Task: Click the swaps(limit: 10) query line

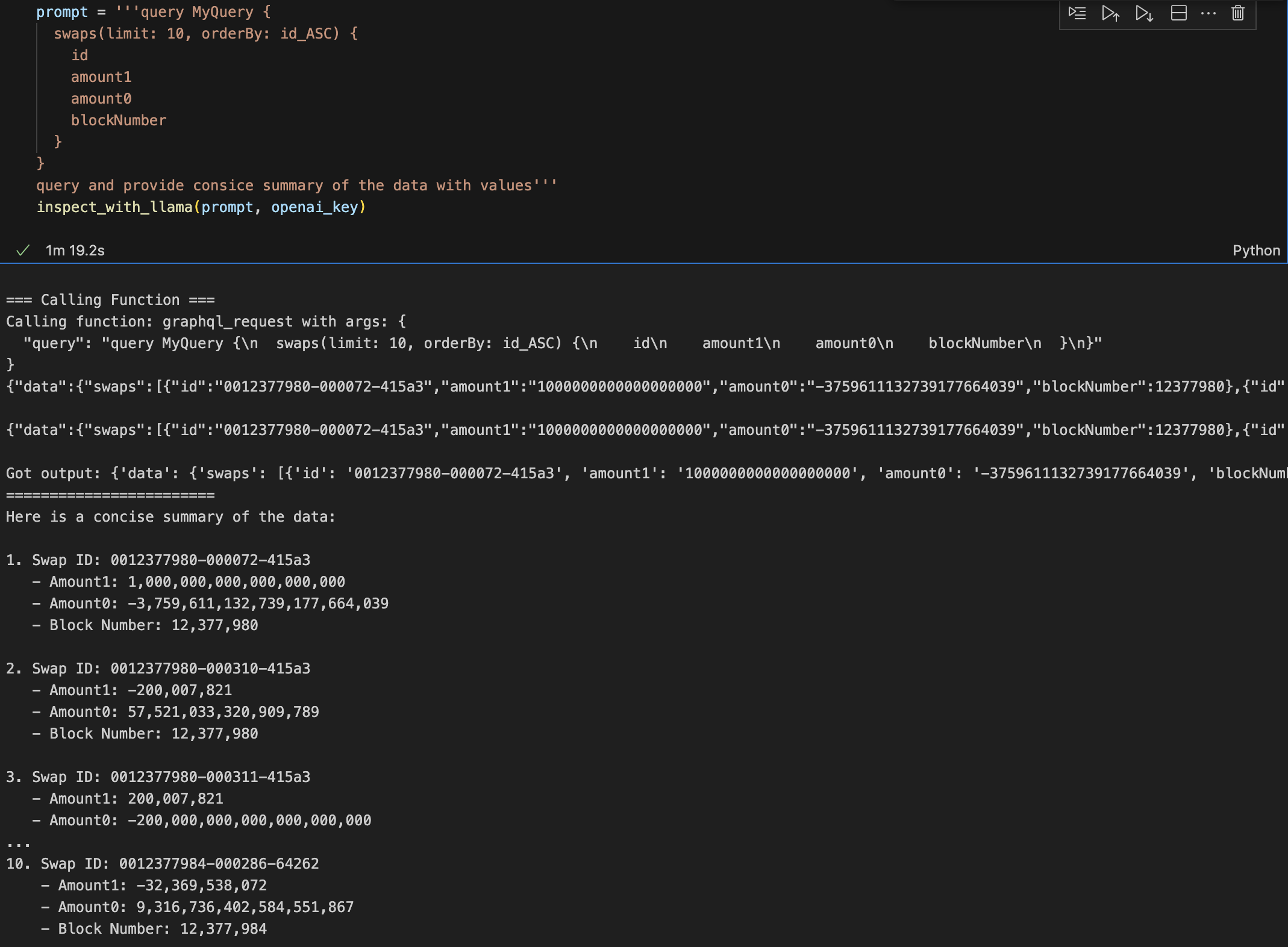Action: [205, 34]
